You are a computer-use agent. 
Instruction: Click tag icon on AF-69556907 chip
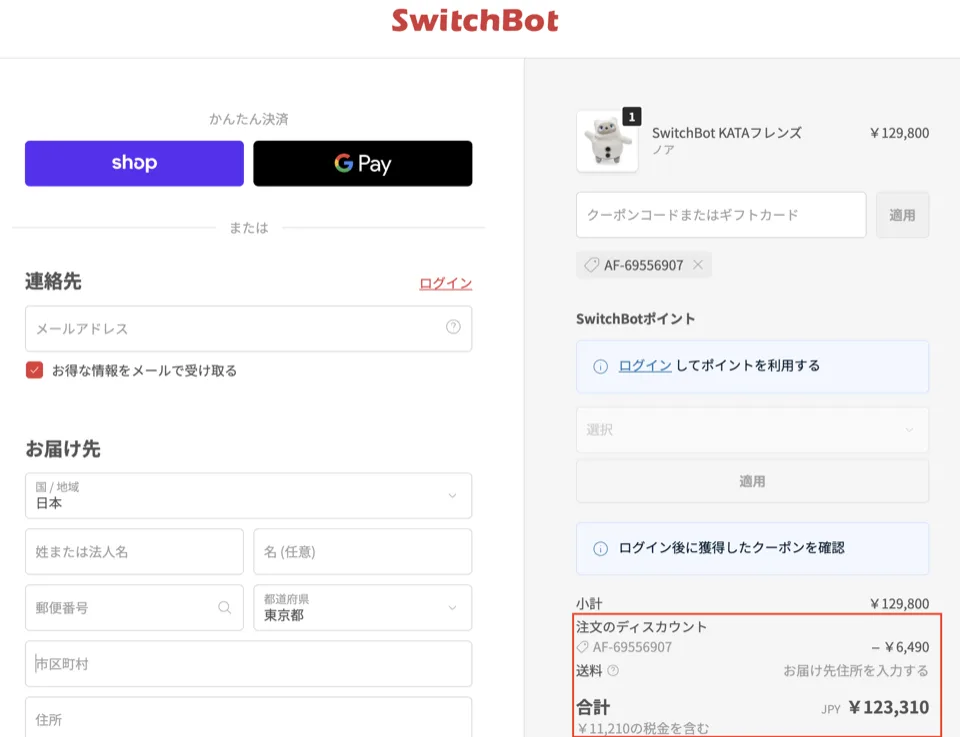click(591, 265)
